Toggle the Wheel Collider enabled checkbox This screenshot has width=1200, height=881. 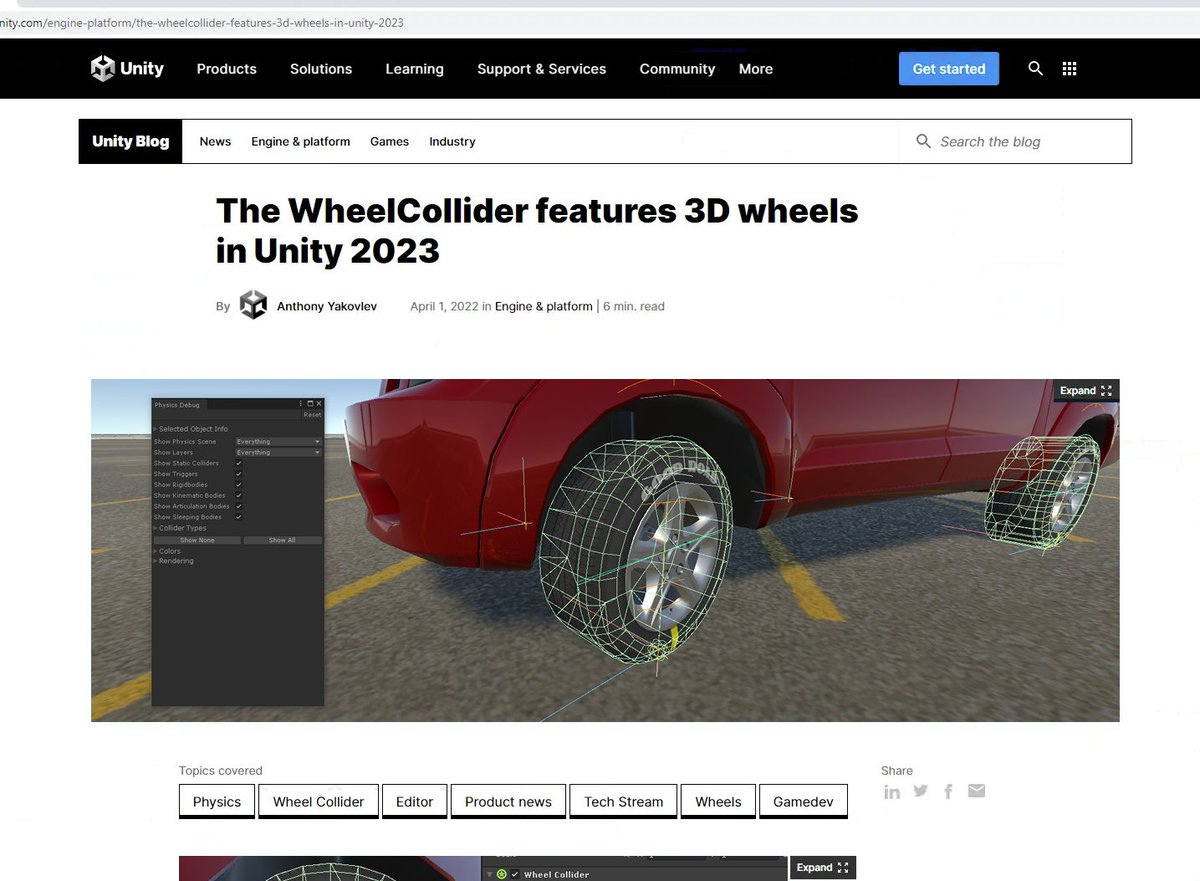(x=515, y=874)
